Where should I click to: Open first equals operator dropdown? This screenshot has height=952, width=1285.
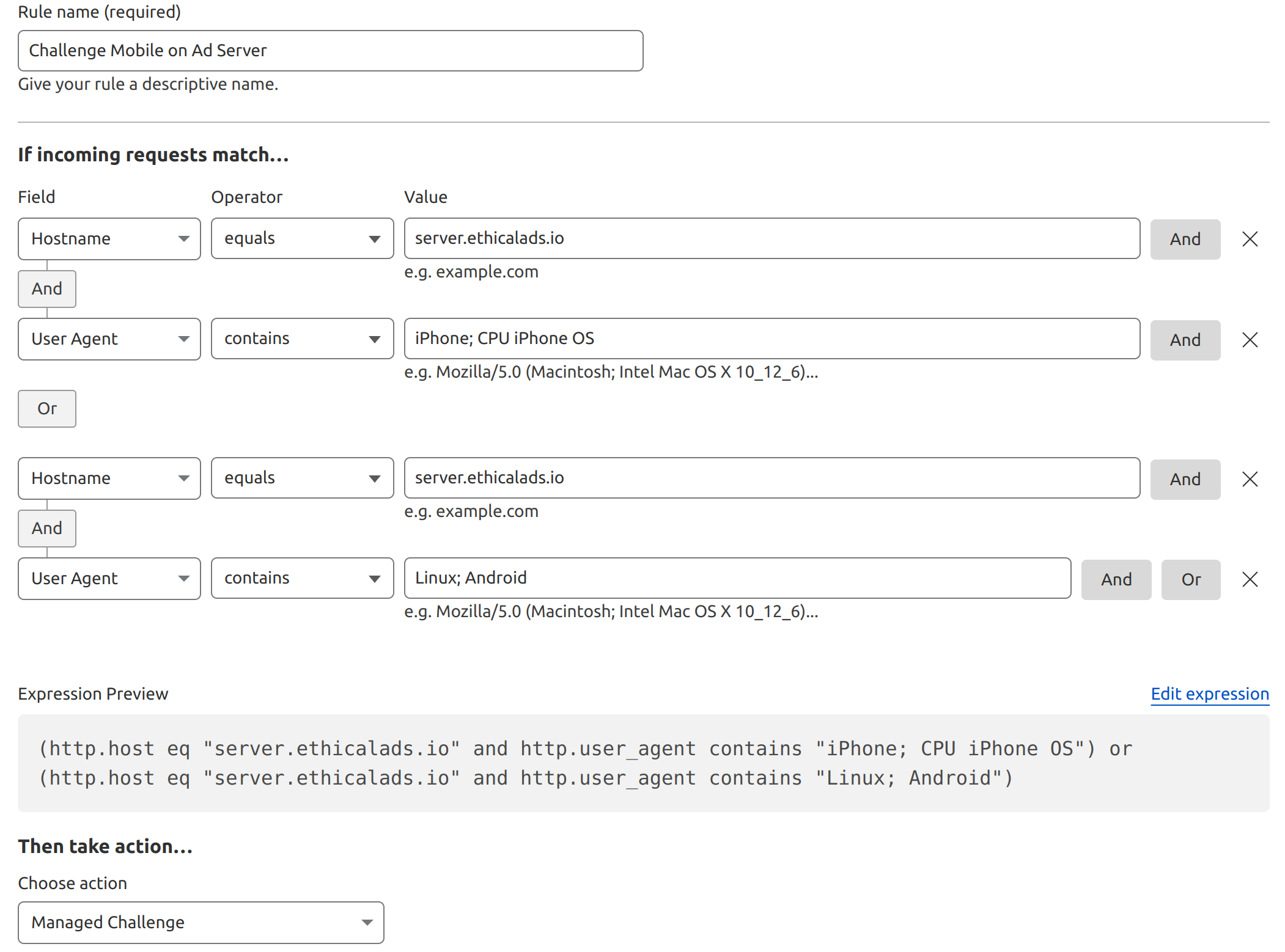click(302, 239)
